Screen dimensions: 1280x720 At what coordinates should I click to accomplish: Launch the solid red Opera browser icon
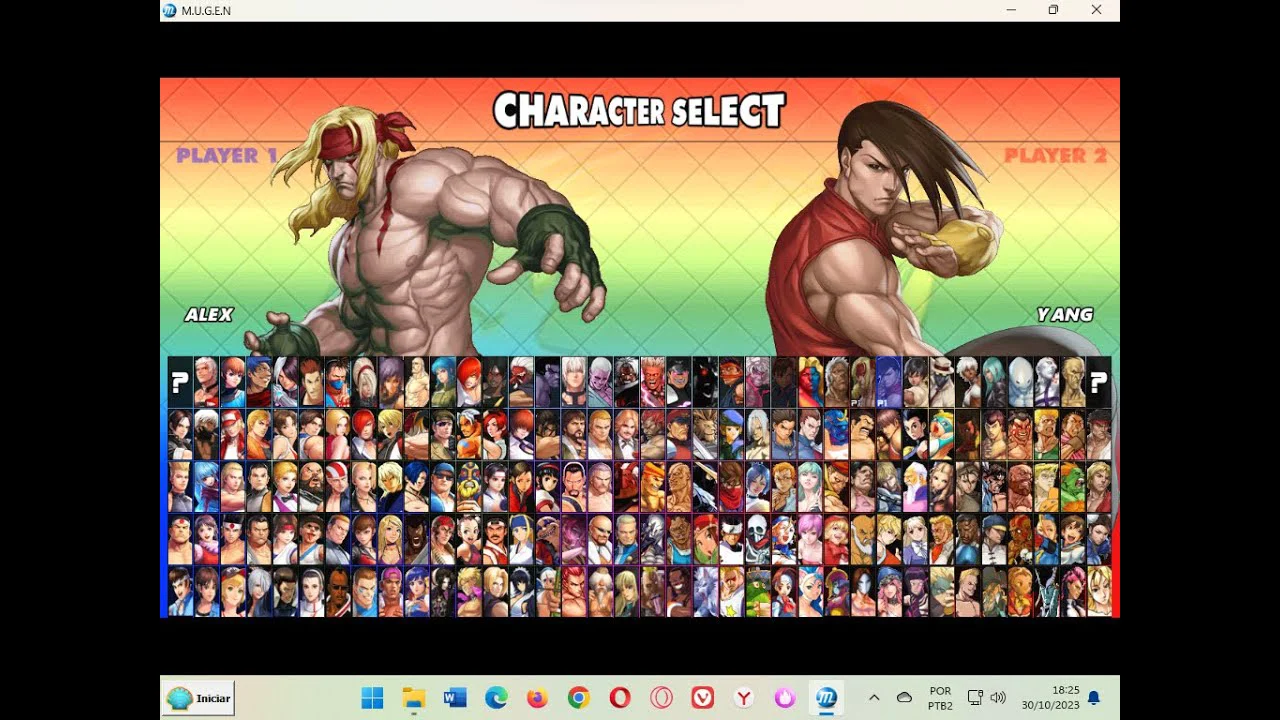[x=620, y=698]
